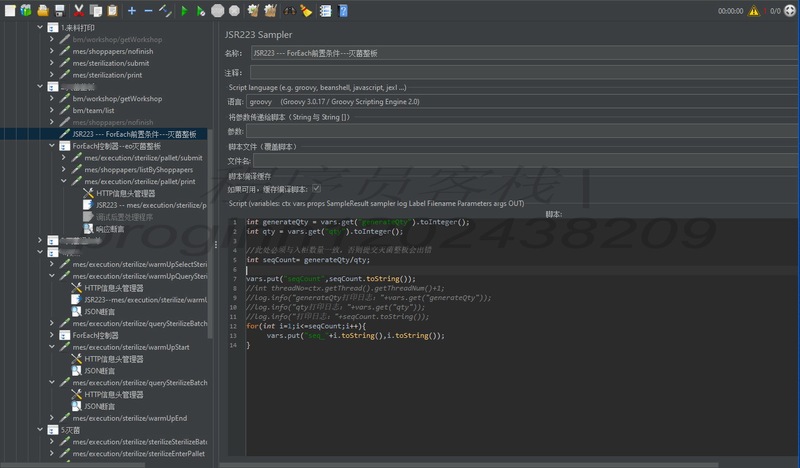This screenshot has height=468, width=800.
Task: Expand the mes/execution/sterilize/pallet/submit node
Action: point(64,157)
